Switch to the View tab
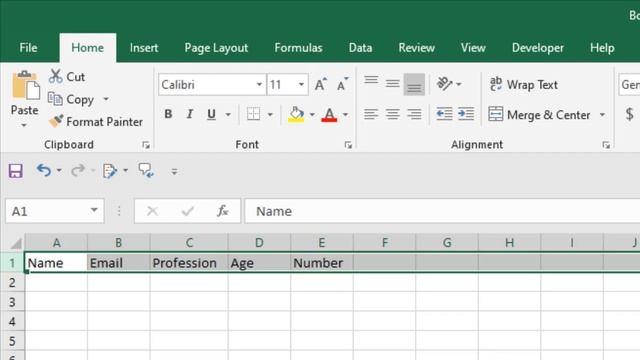This screenshot has width=640, height=360. (x=473, y=48)
